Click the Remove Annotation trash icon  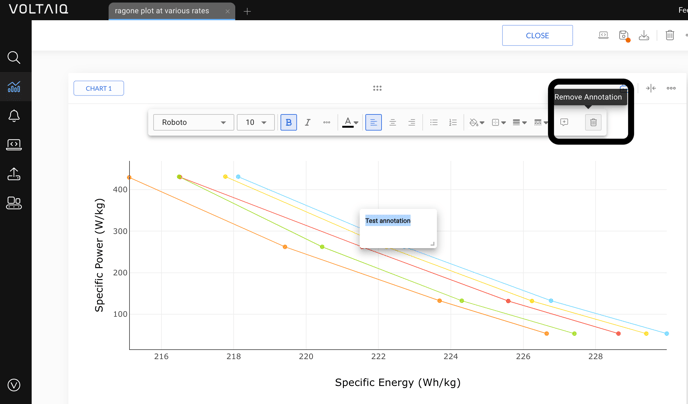click(593, 123)
